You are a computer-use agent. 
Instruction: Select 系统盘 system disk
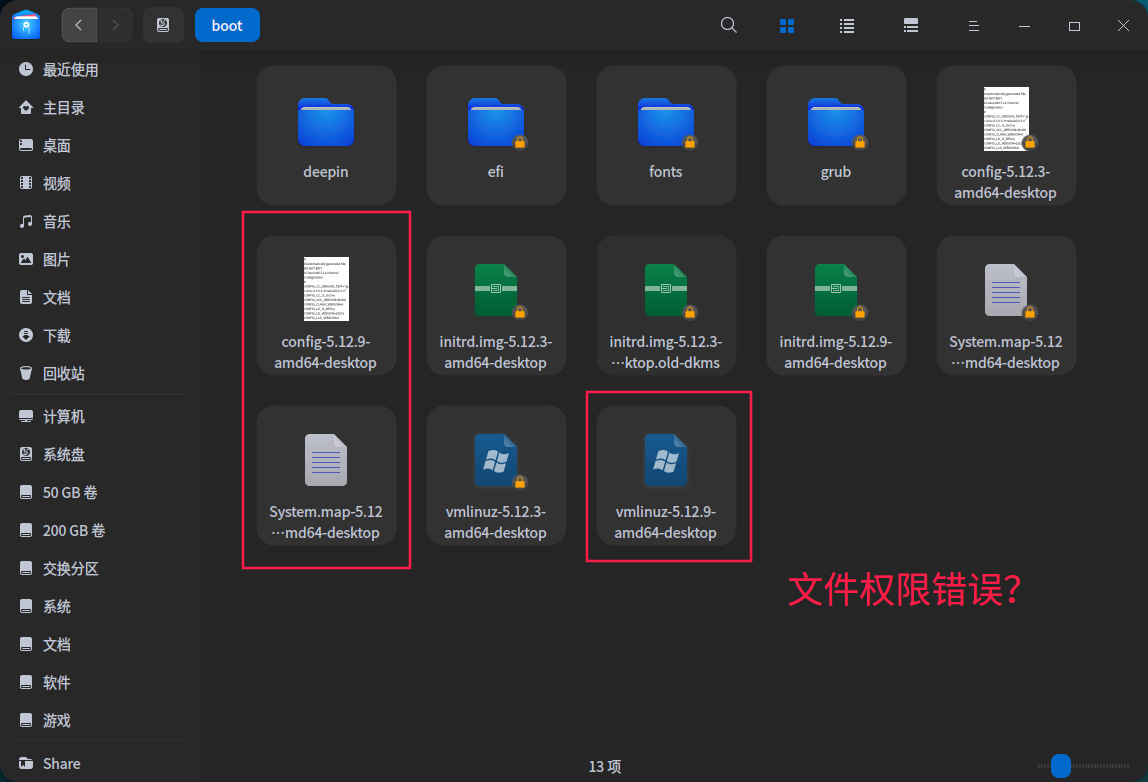[x=95, y=455]
